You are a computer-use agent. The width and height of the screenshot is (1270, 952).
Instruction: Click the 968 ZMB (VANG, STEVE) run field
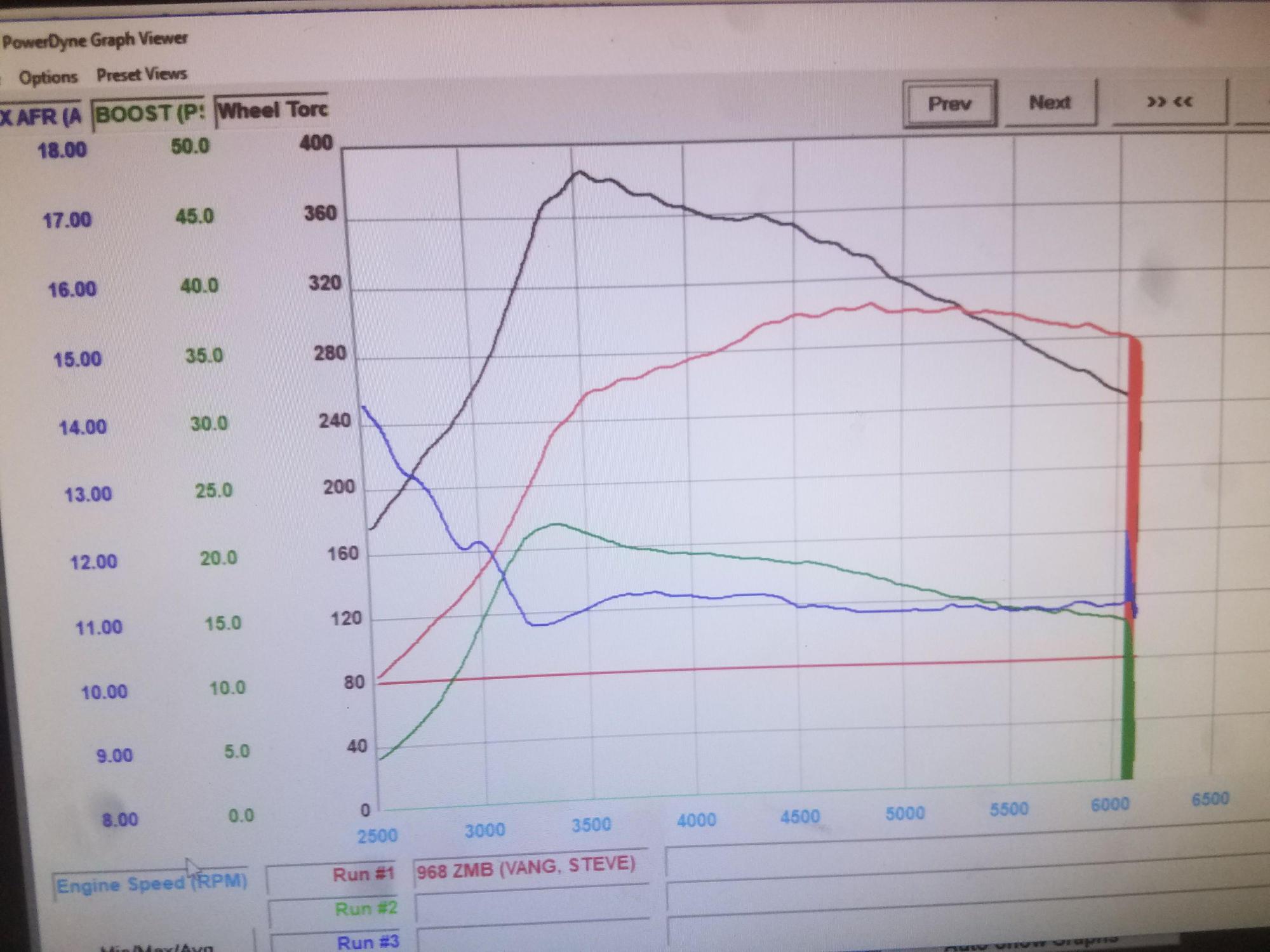(527, 867)
